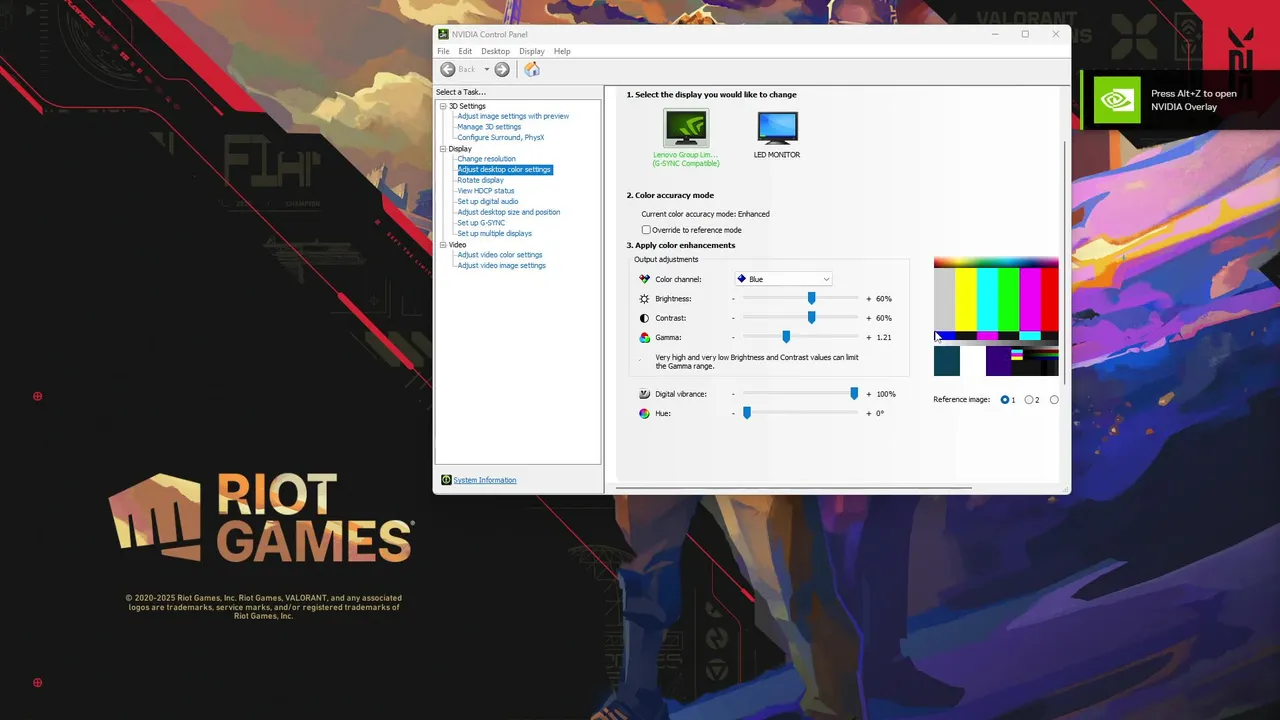Click the blue diamond icon in Color channel box
This screenshot has height=720, width=1280.
[x=741, y=279]
